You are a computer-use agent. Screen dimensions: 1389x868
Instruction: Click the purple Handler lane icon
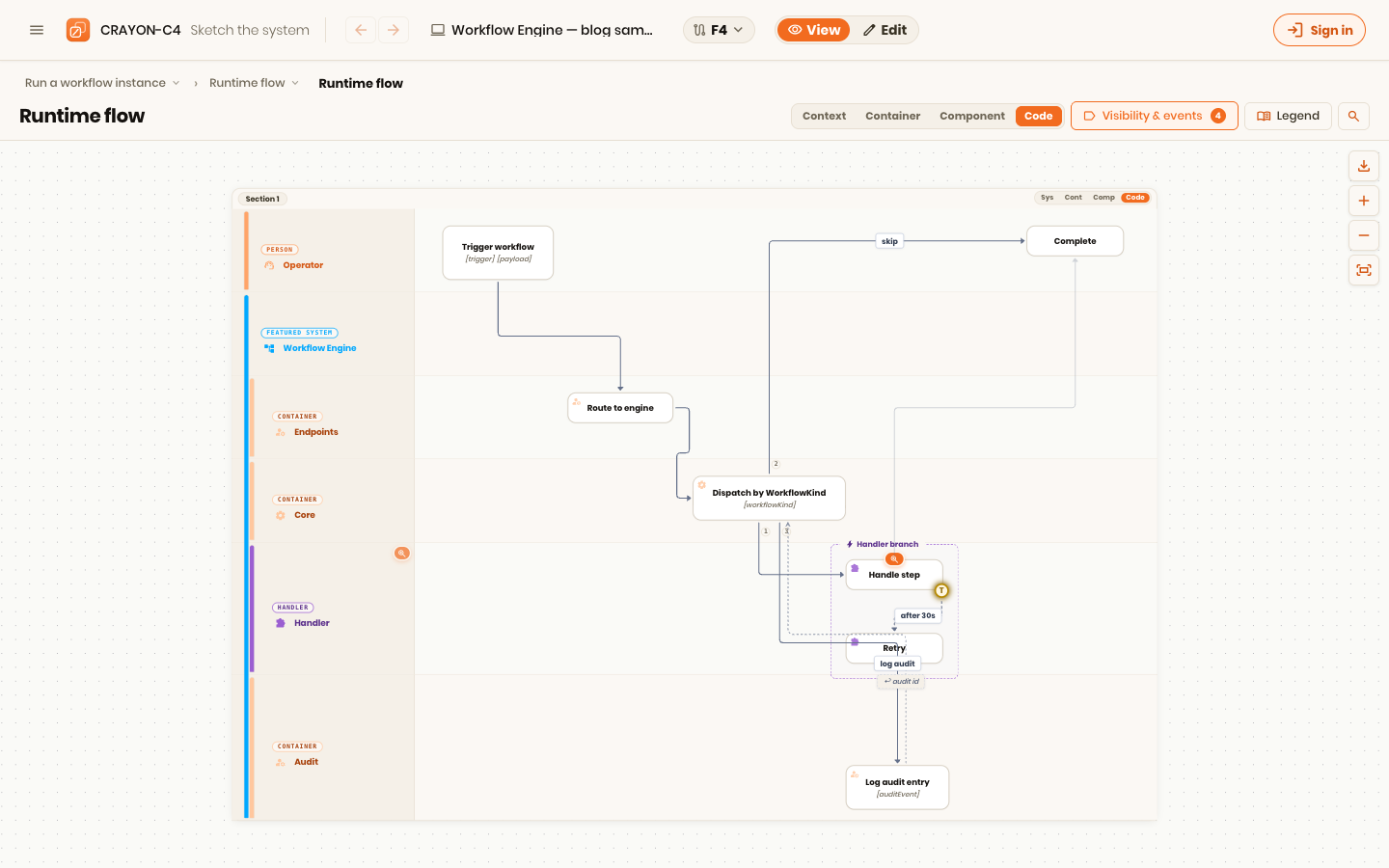pos(281,623)
